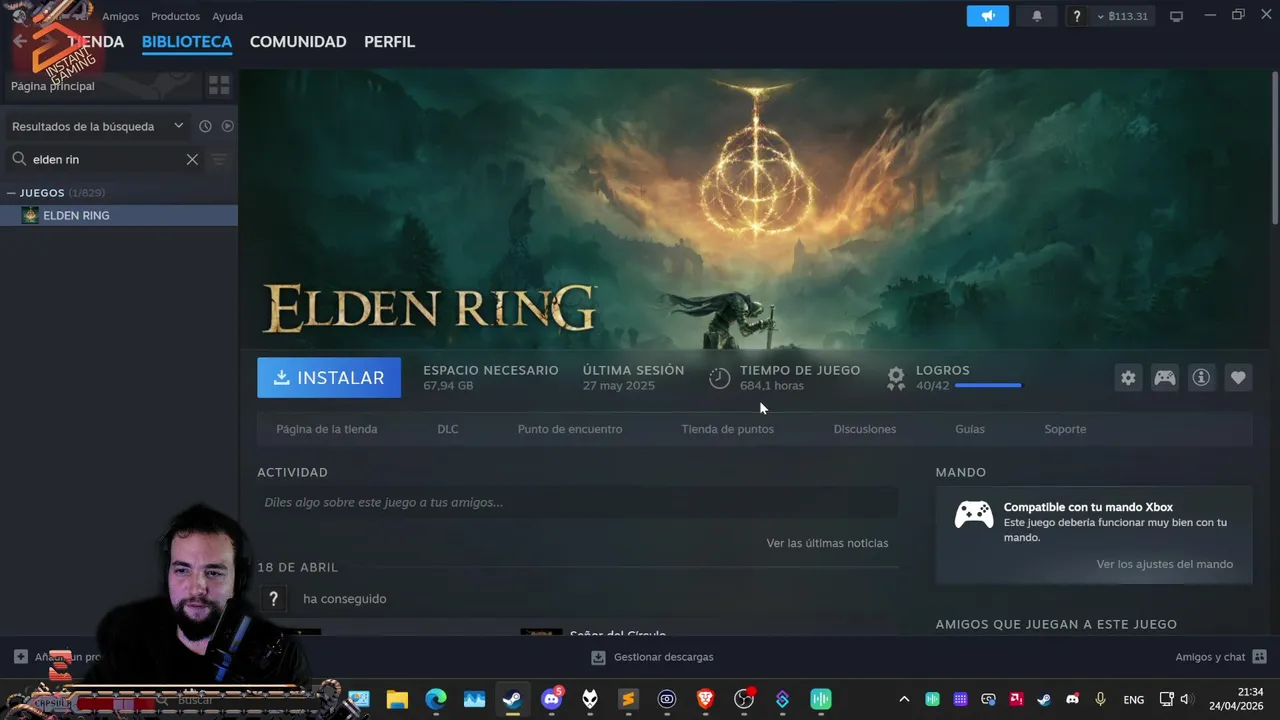Viewport: 1280px width, 720px height.
Task: Open Discord from the taskbar
Action: (551, 699)
